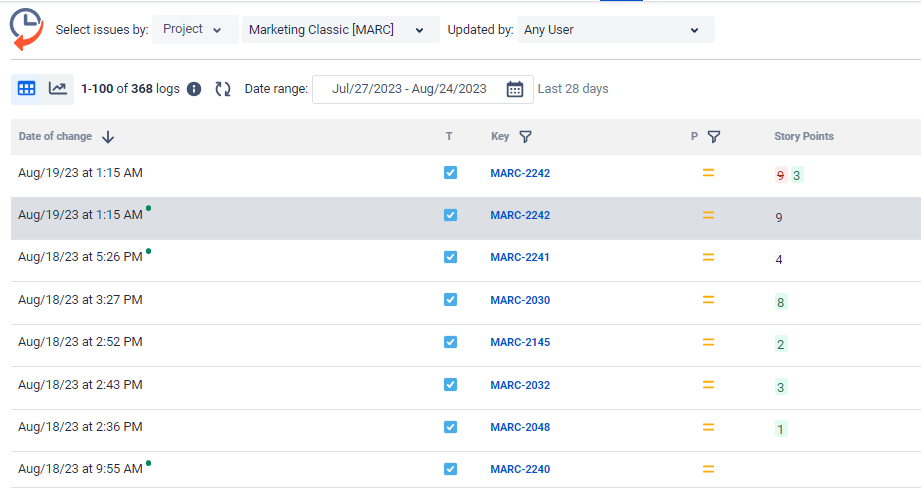Open the Project selection dropdown

click(195, 29)
